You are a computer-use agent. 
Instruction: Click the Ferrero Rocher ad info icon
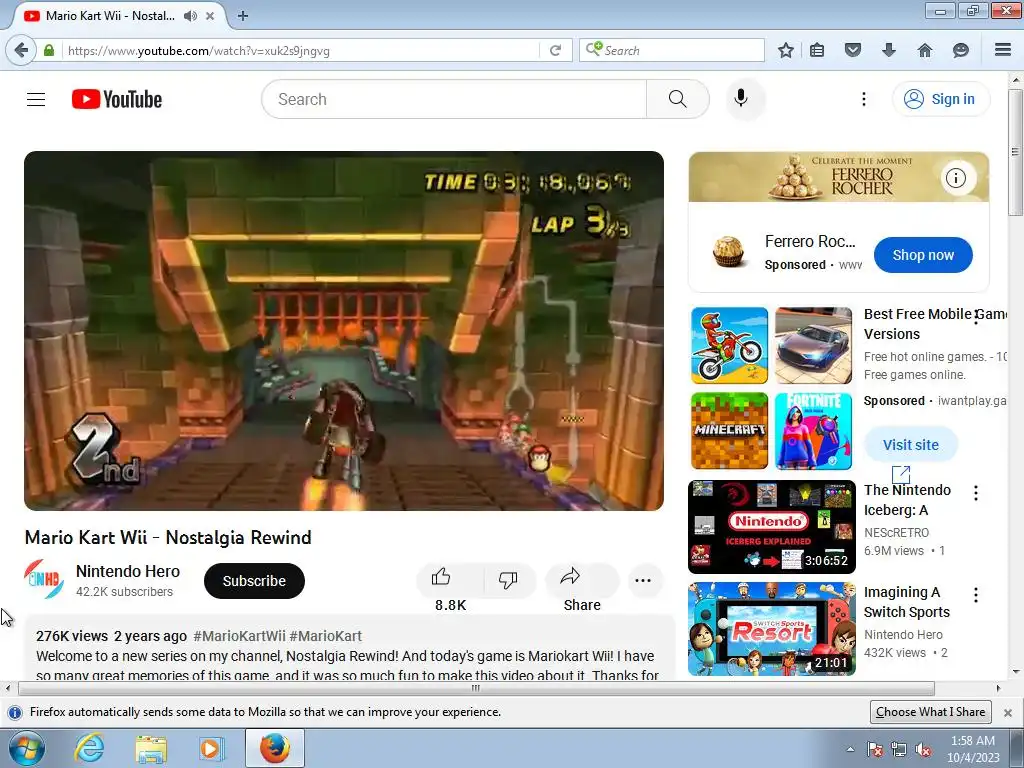point(956,178)
